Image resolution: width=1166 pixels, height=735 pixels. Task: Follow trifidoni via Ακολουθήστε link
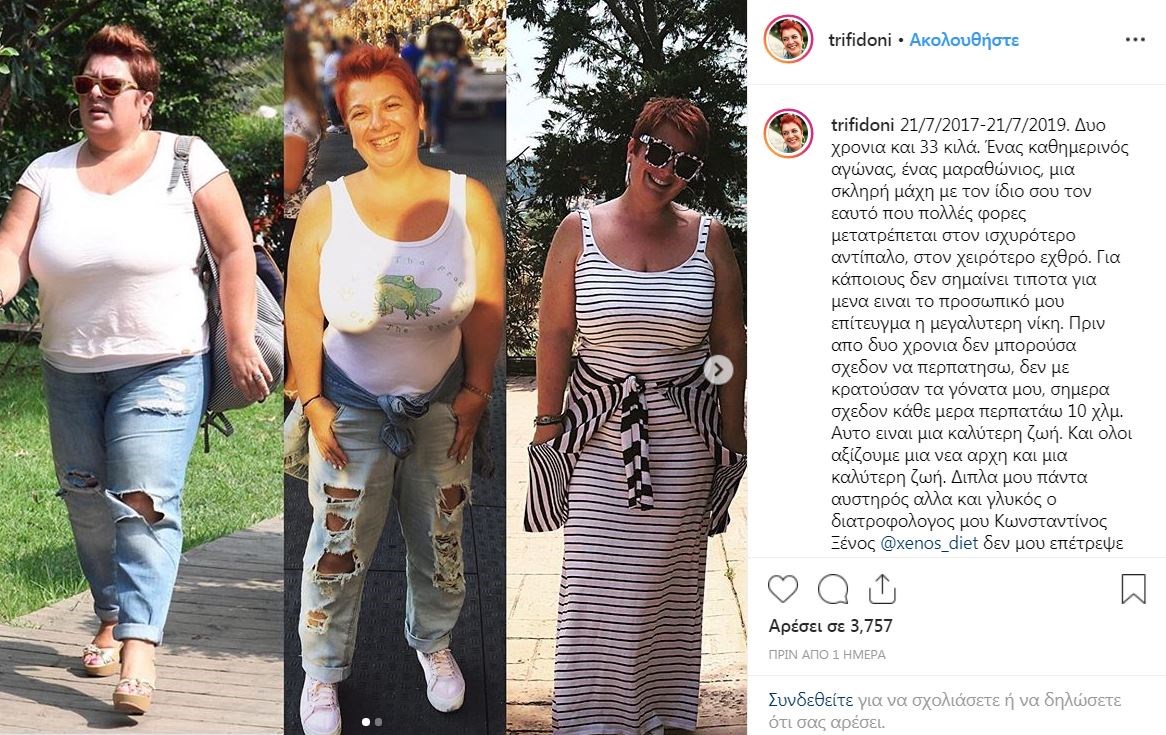tap(964, 39)
